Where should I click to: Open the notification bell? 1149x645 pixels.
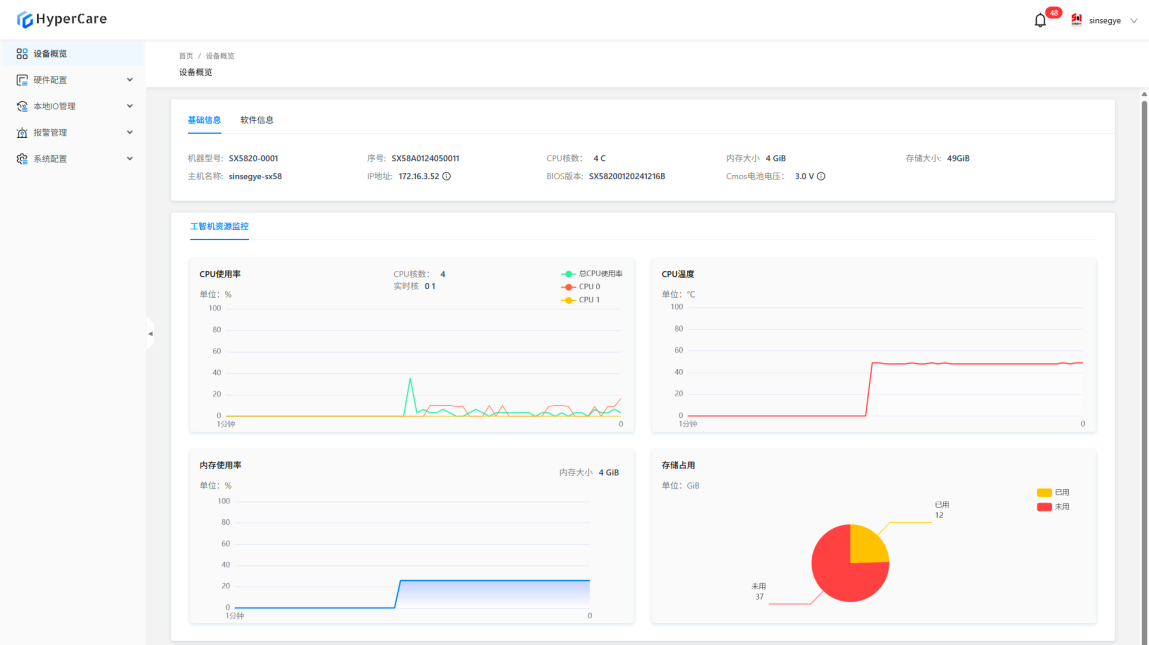1040,20
